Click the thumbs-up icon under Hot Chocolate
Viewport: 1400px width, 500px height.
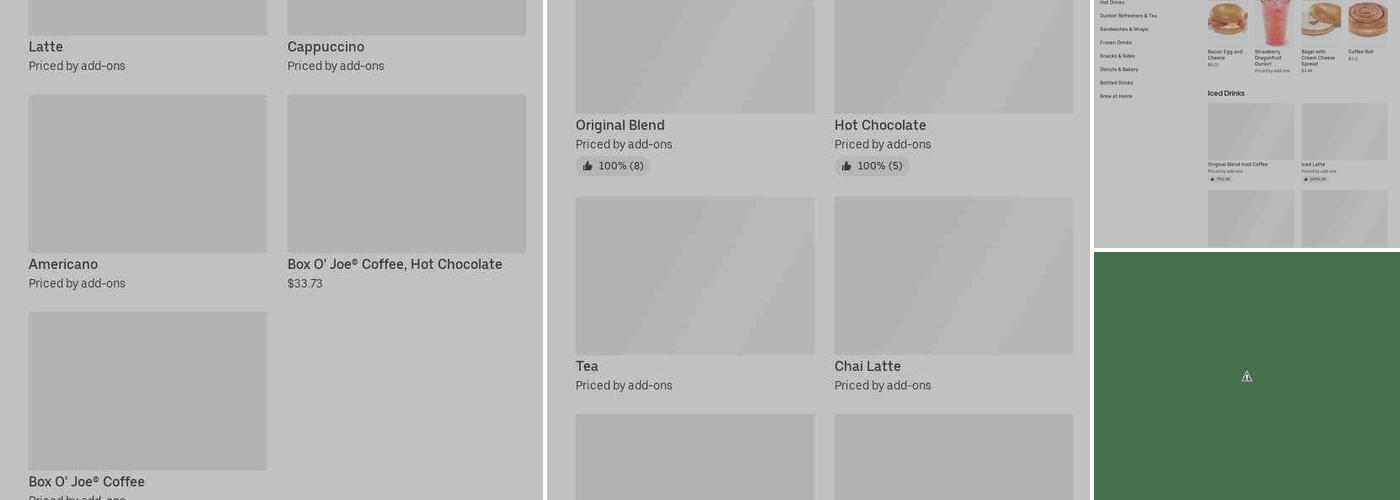(847, 166)
